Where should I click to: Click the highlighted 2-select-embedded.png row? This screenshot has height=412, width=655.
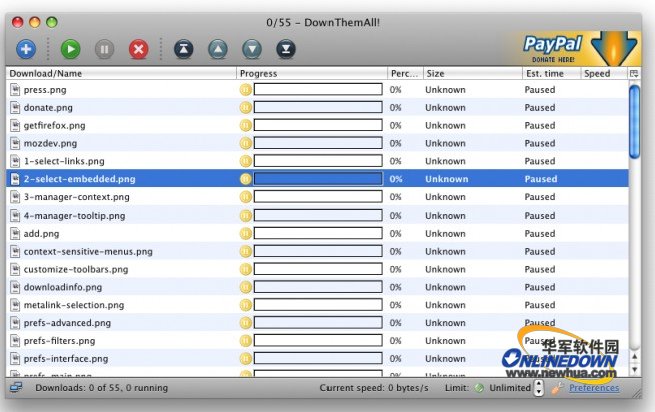(x=317, y=179)
